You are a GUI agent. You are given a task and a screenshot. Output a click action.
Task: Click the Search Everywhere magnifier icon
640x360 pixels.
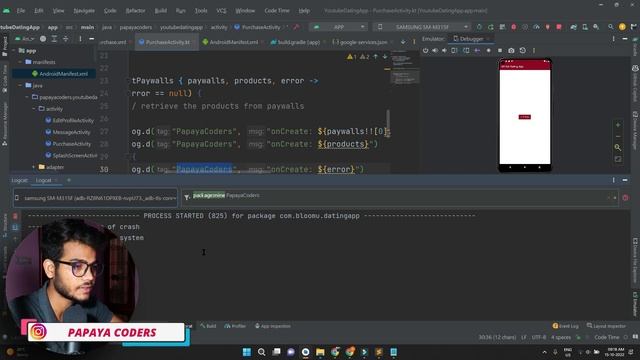pyautogui.click(x=611, y=27)
